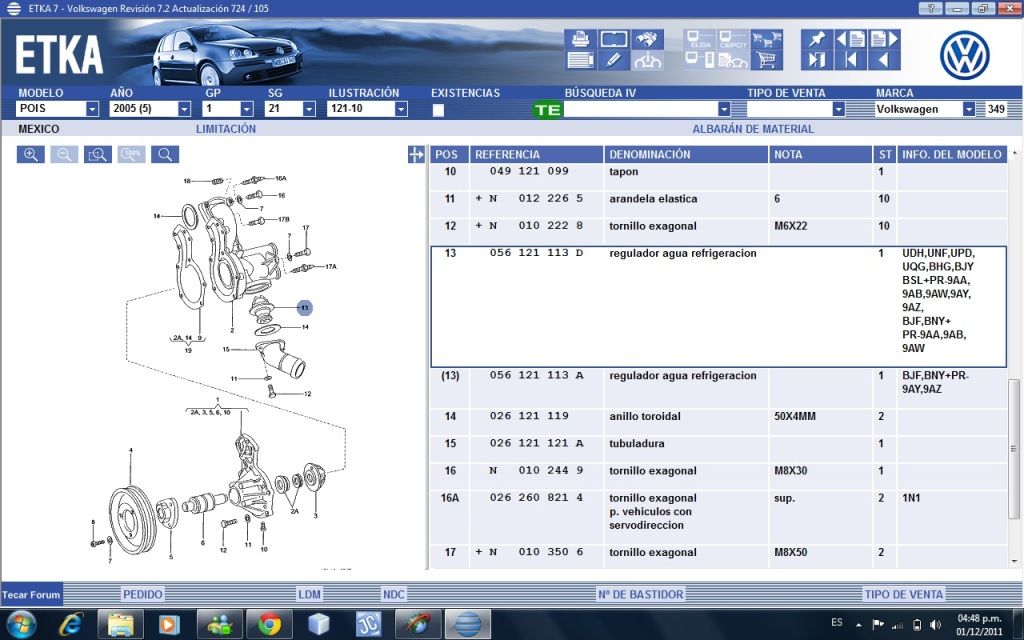This screenshot has height=640, width=1024.
Task: Click the multiple shopping carts icon
Action: (x=767, y=39)
